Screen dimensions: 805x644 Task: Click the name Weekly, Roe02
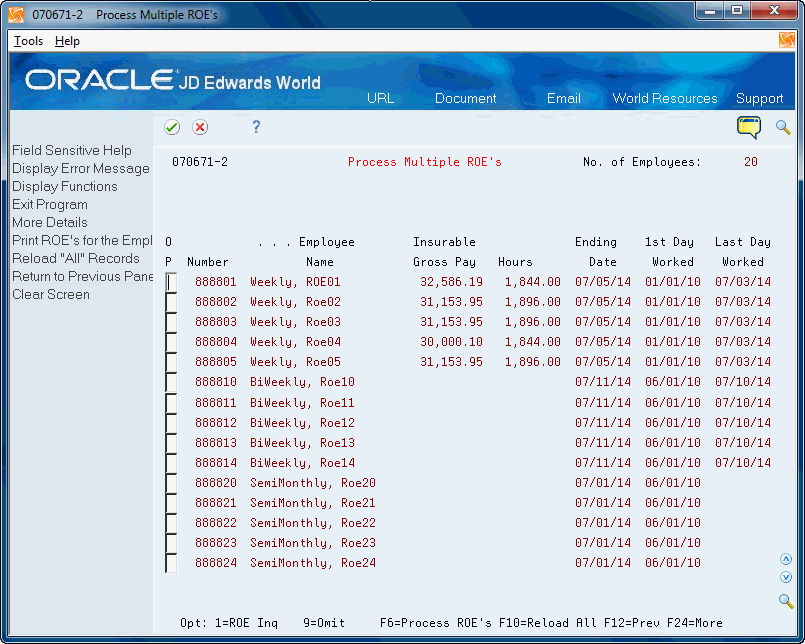click(x=295, y=302)
